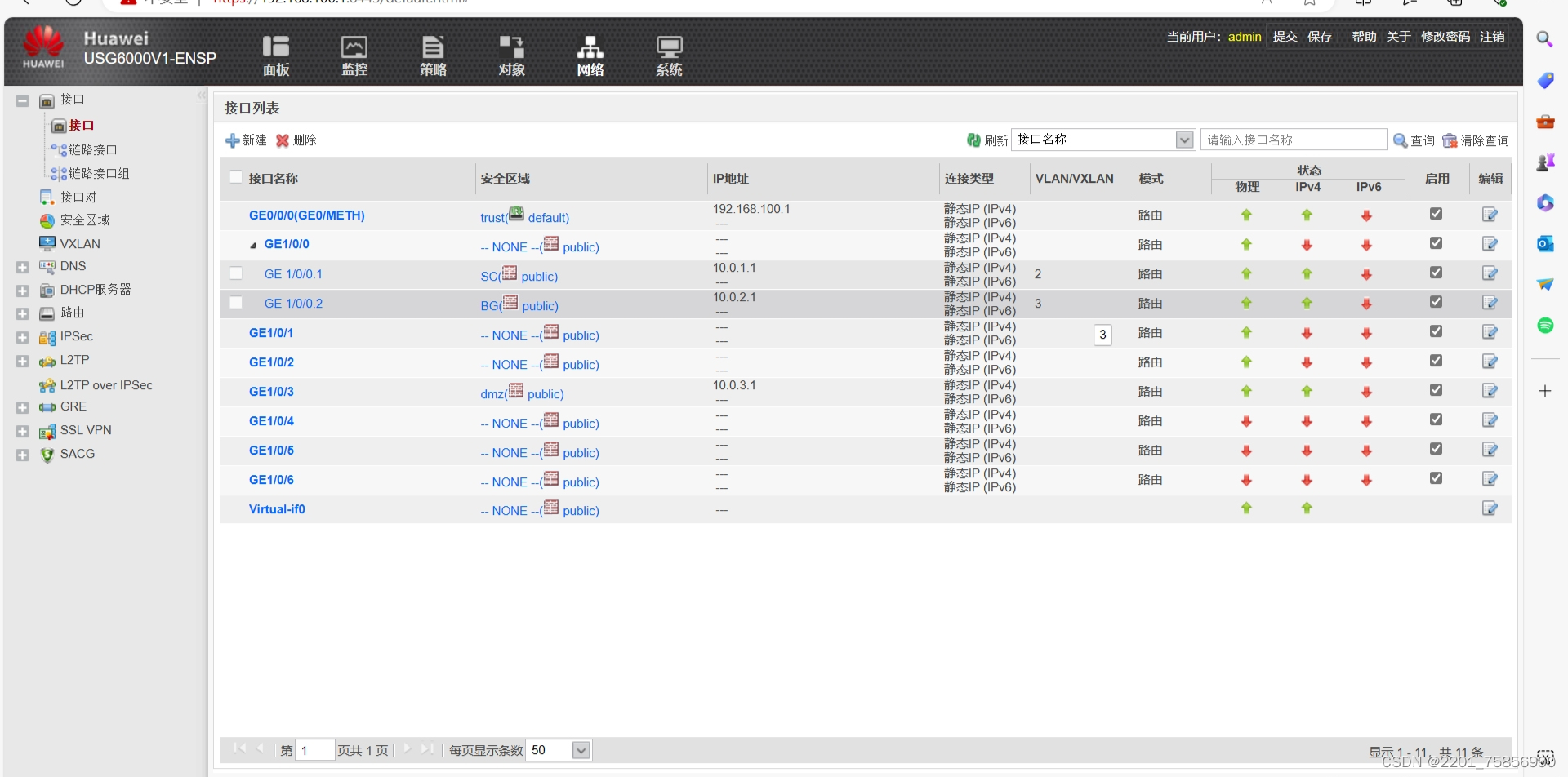Click the 新建 new interface button
Image resolution: width=1568 pixels, height=777 pixels.
[x=246, y=140]
